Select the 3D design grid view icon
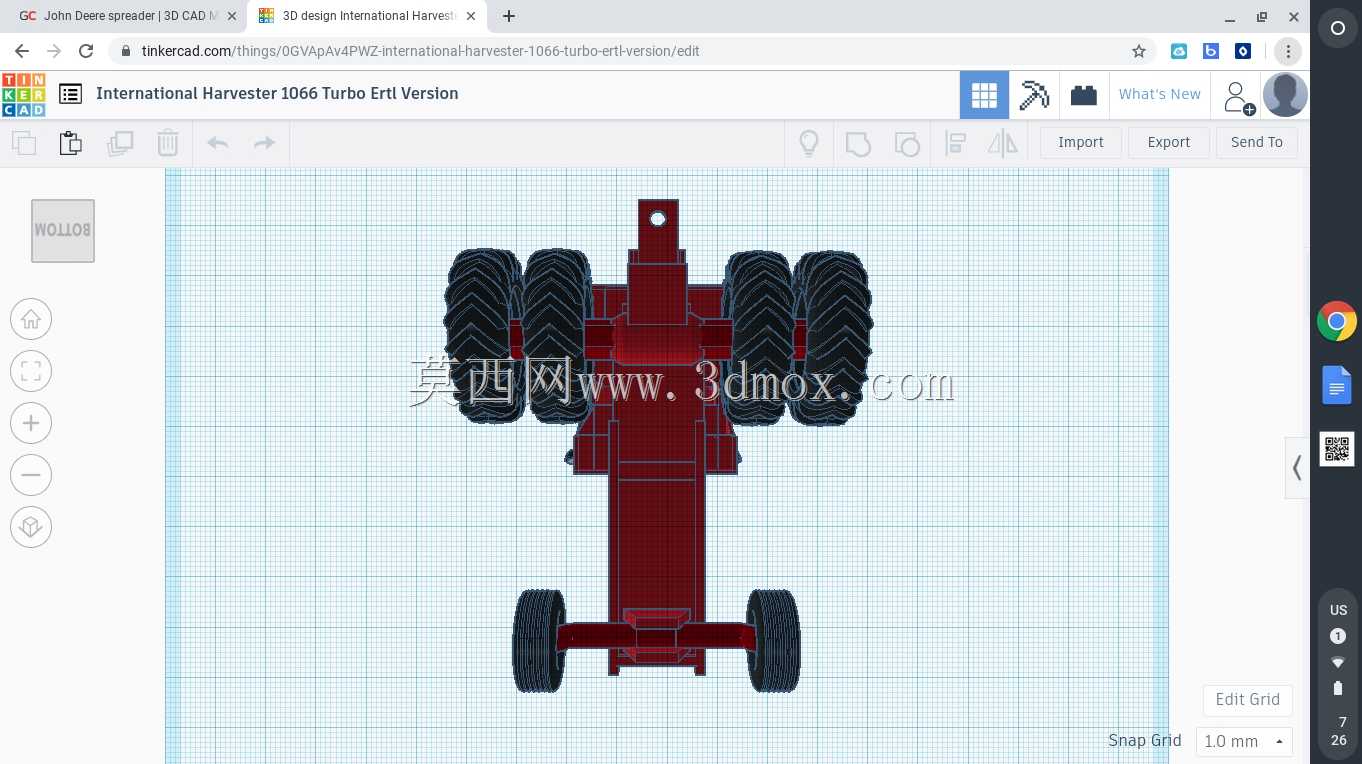 (984, 95)
